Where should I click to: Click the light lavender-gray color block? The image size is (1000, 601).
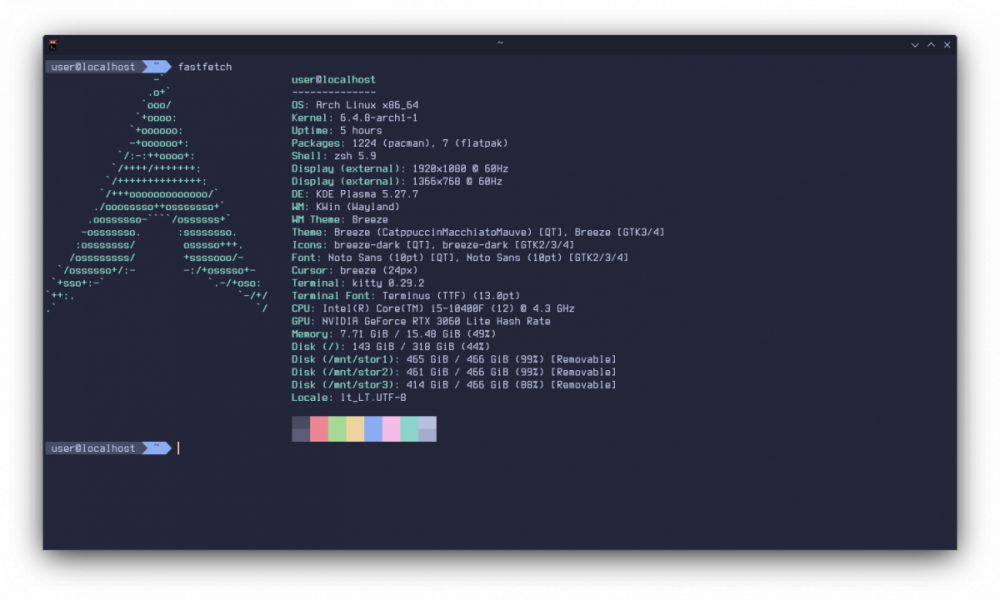click(427, 429)
